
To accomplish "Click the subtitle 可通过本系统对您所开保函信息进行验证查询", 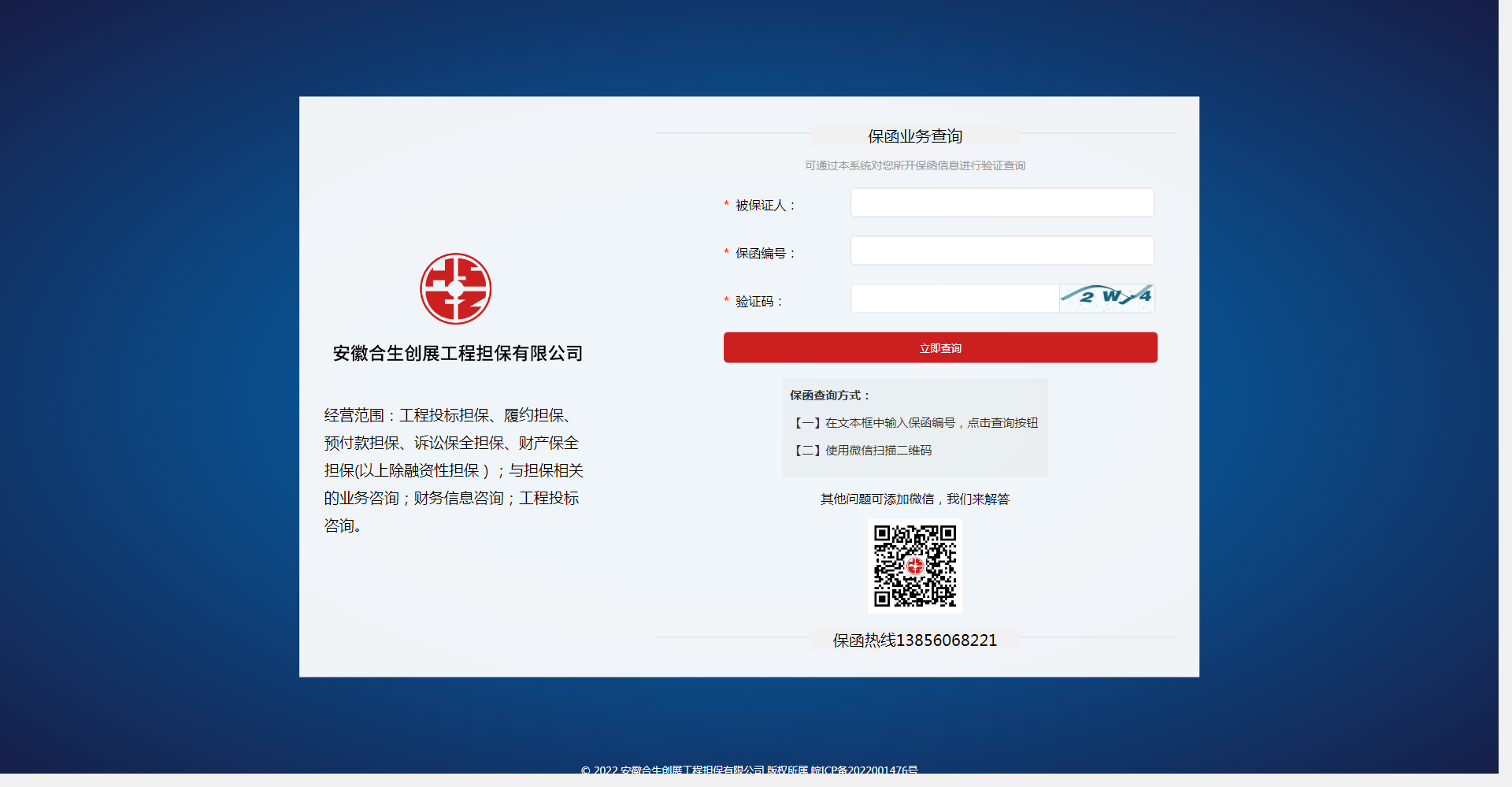I will (915, 165).
